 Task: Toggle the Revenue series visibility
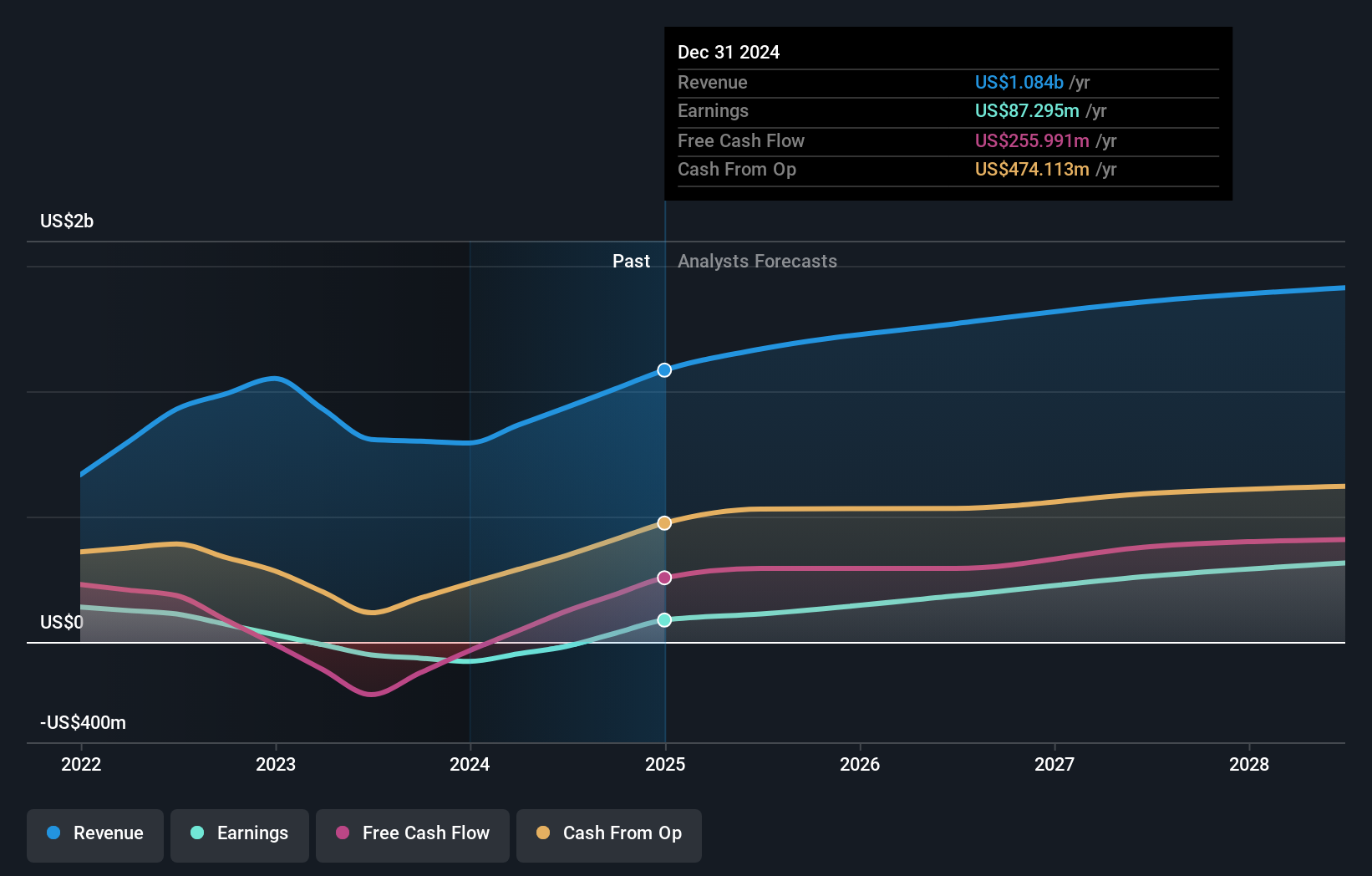(x=94, y=834)
